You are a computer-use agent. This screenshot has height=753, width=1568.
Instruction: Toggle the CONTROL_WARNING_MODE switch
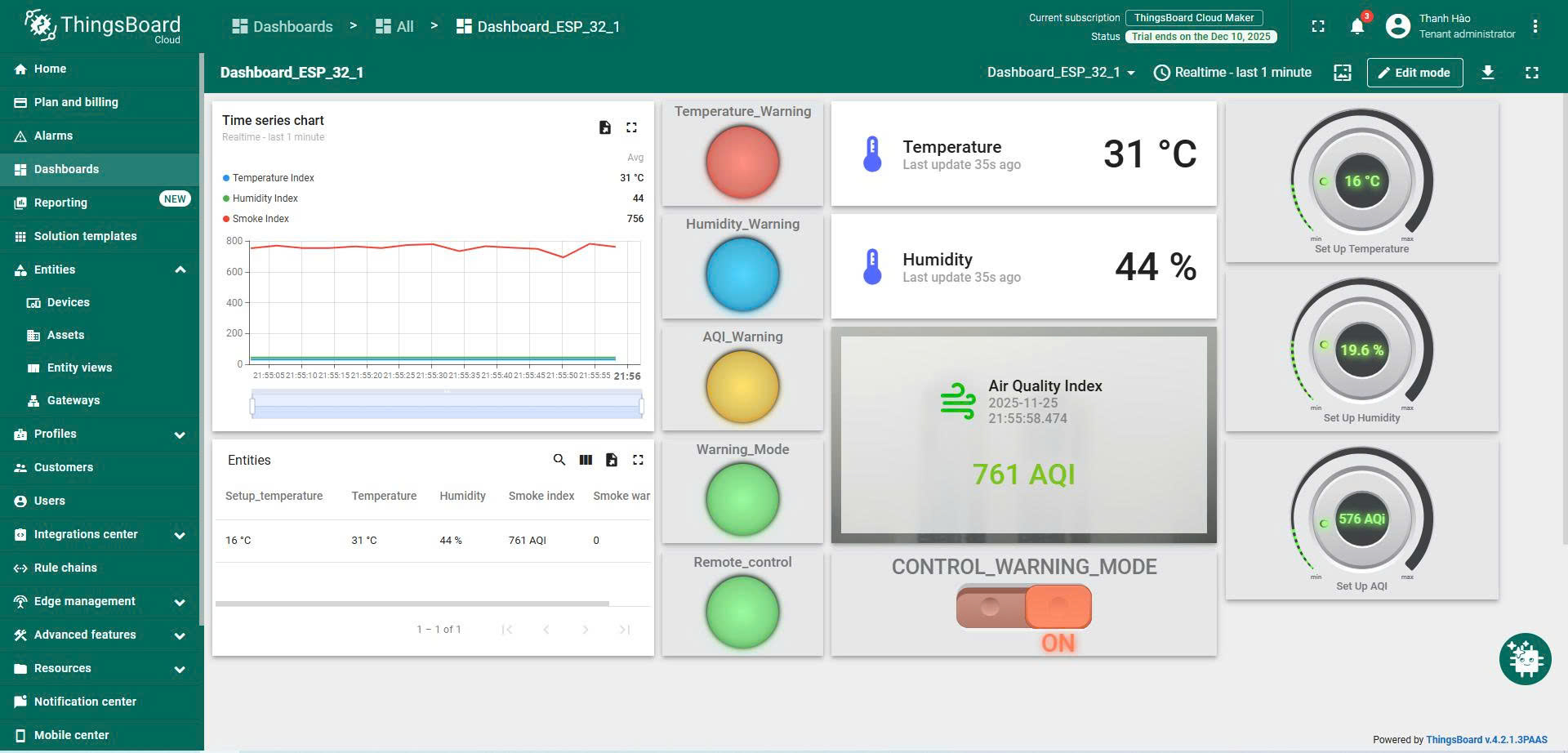[1023, 607]
